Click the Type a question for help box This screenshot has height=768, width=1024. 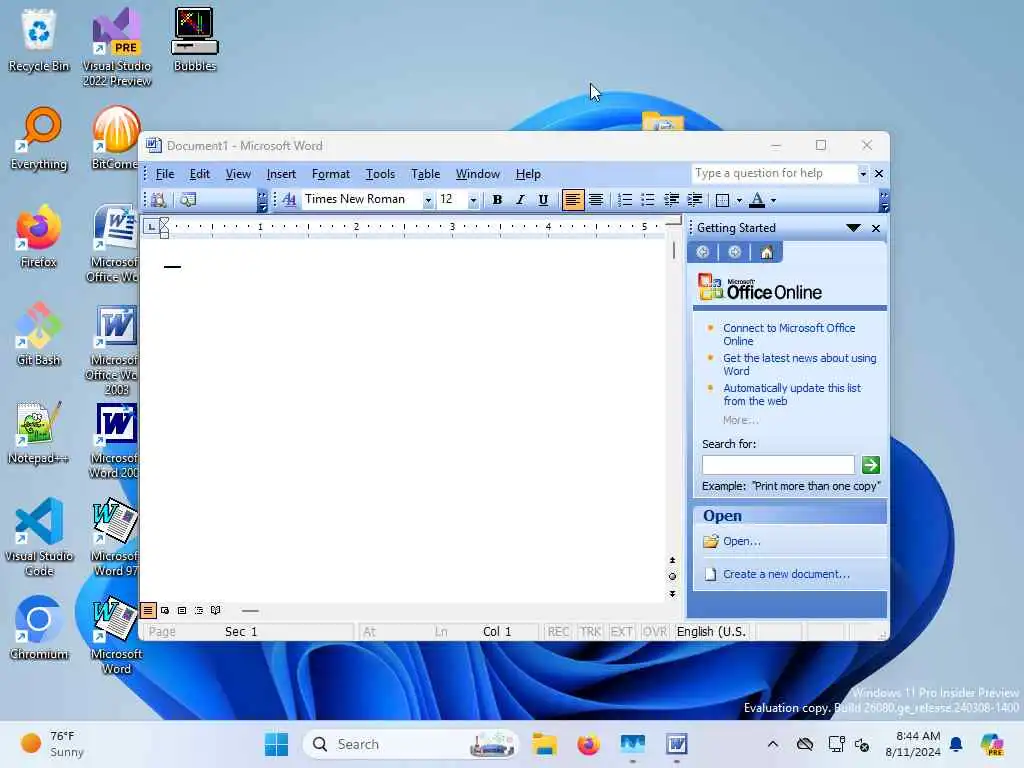point(775,173)
